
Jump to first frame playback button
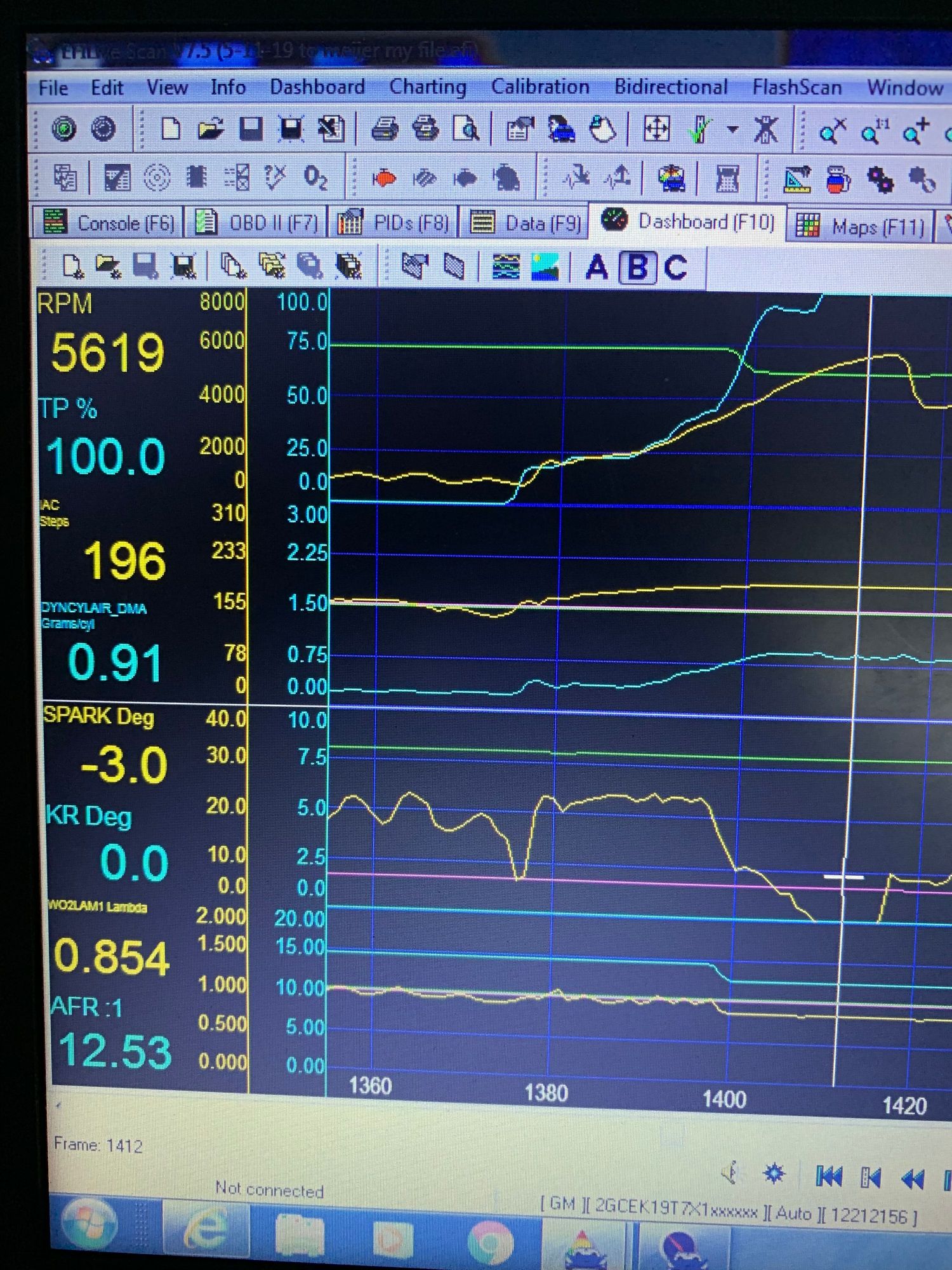829,1177
